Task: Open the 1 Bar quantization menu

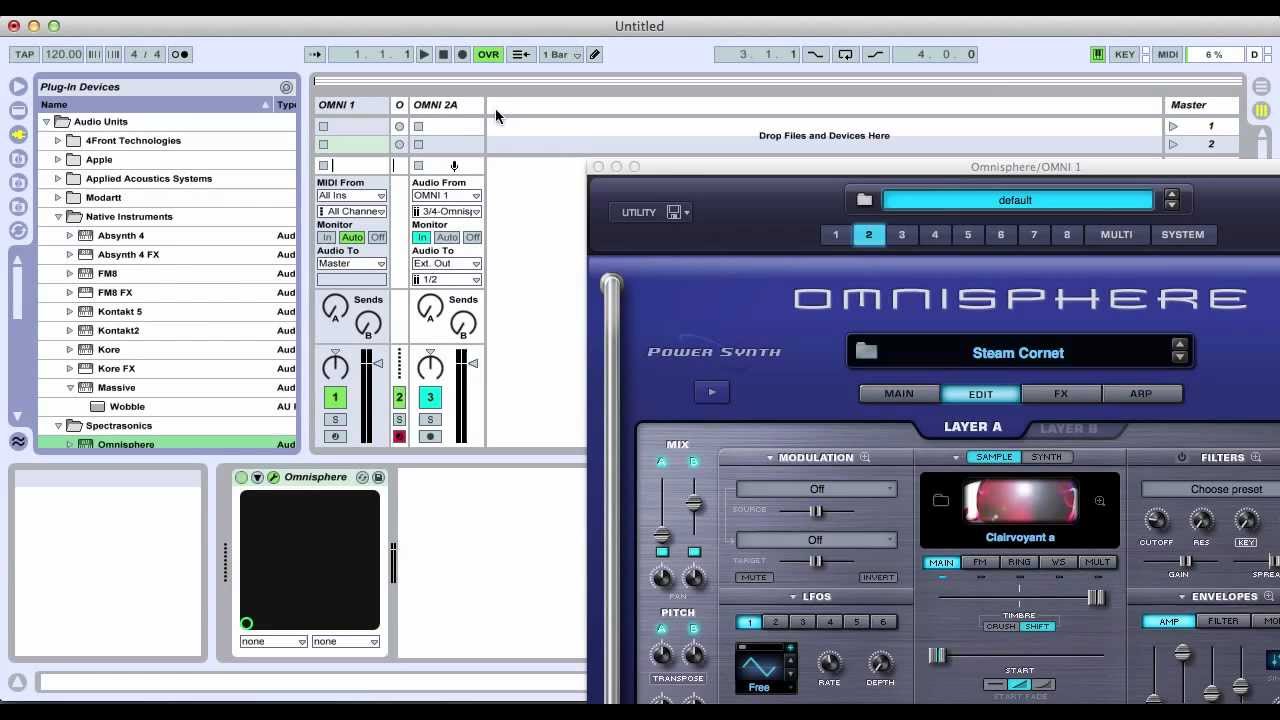Action: [x=561, y=55]
